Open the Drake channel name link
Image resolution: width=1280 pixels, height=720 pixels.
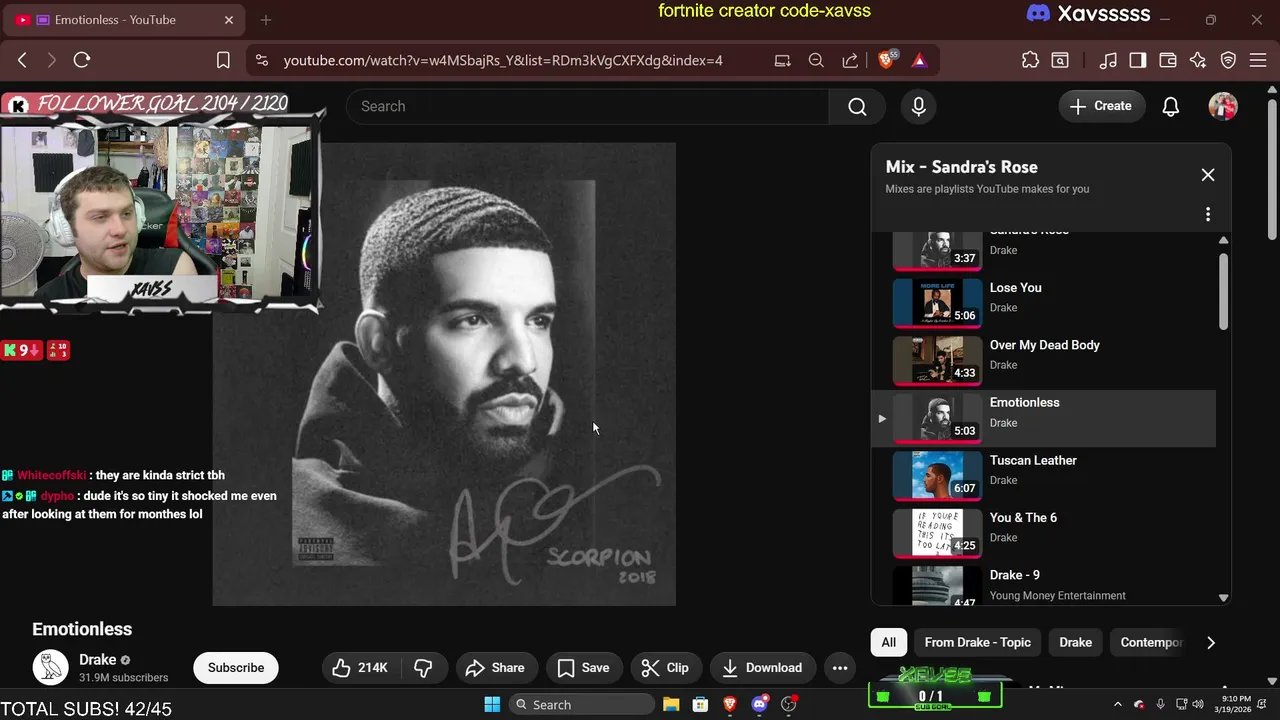[x=97, y=660]
